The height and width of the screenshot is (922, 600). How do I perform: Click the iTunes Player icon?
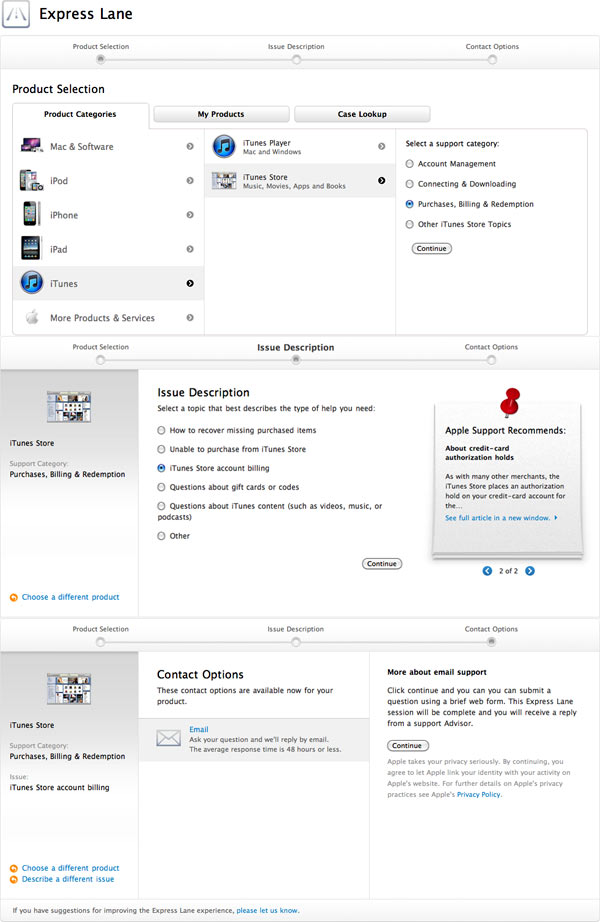224,147
